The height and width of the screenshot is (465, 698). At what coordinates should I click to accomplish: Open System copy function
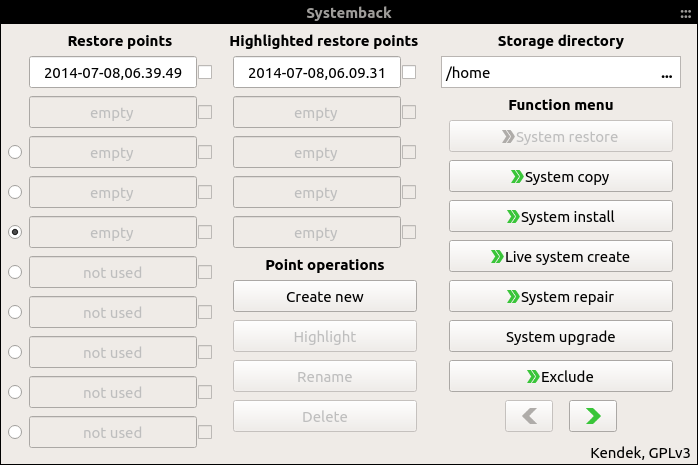click(560, 176)
